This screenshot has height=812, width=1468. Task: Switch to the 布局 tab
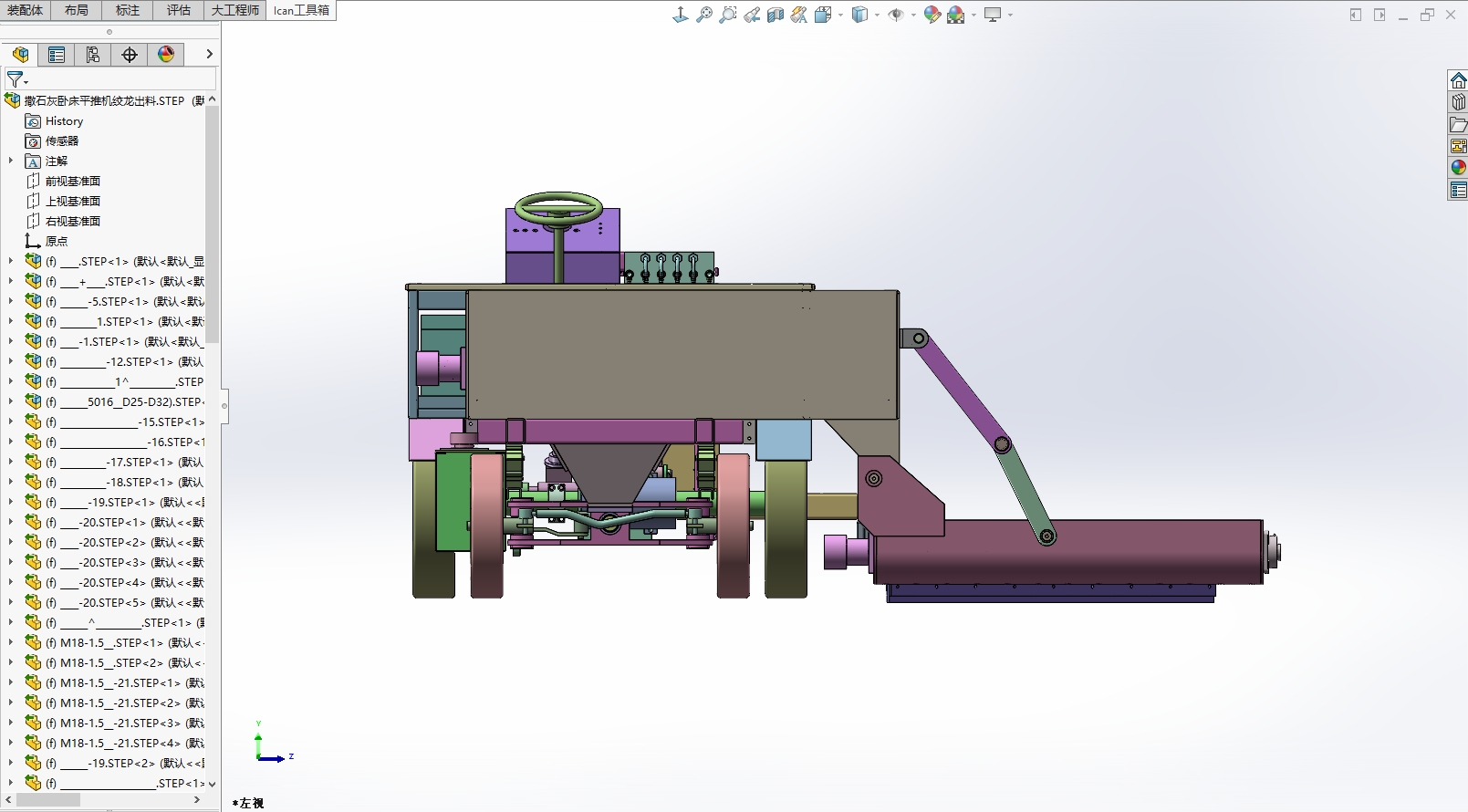click(77, 10)
